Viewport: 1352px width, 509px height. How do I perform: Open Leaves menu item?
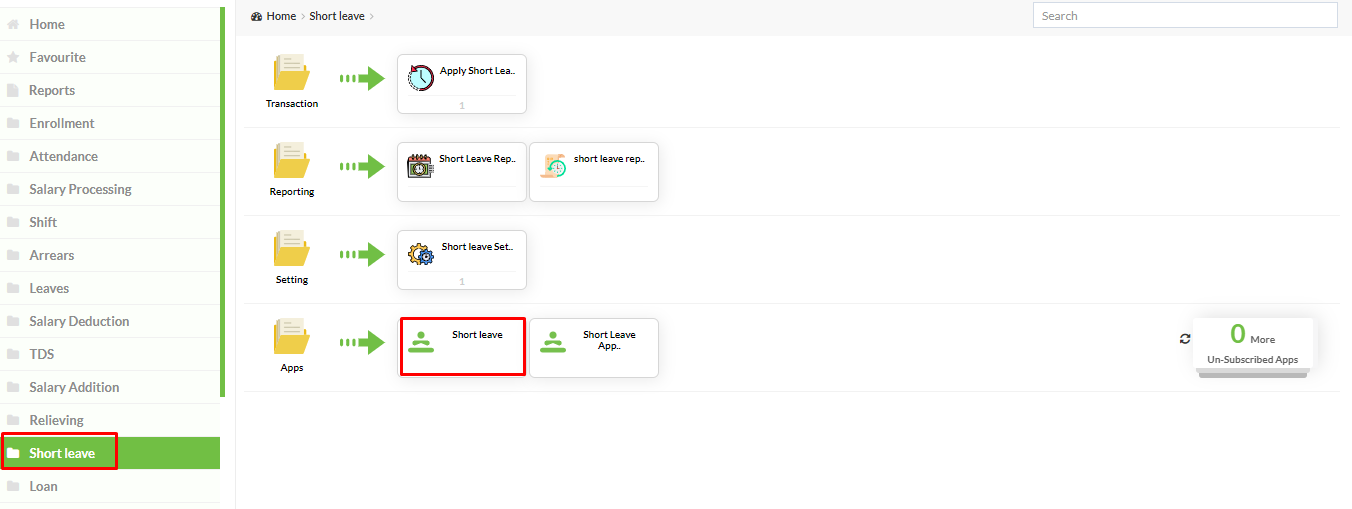pos(110,288)
